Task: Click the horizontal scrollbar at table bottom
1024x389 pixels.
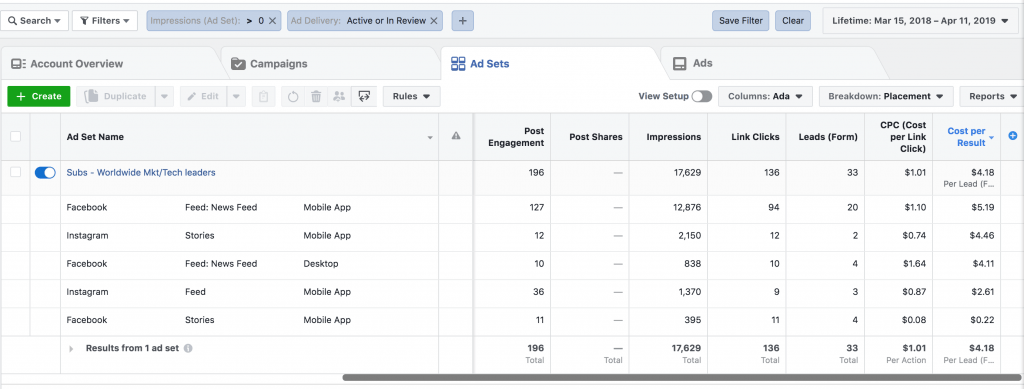Action: [682, 377]
